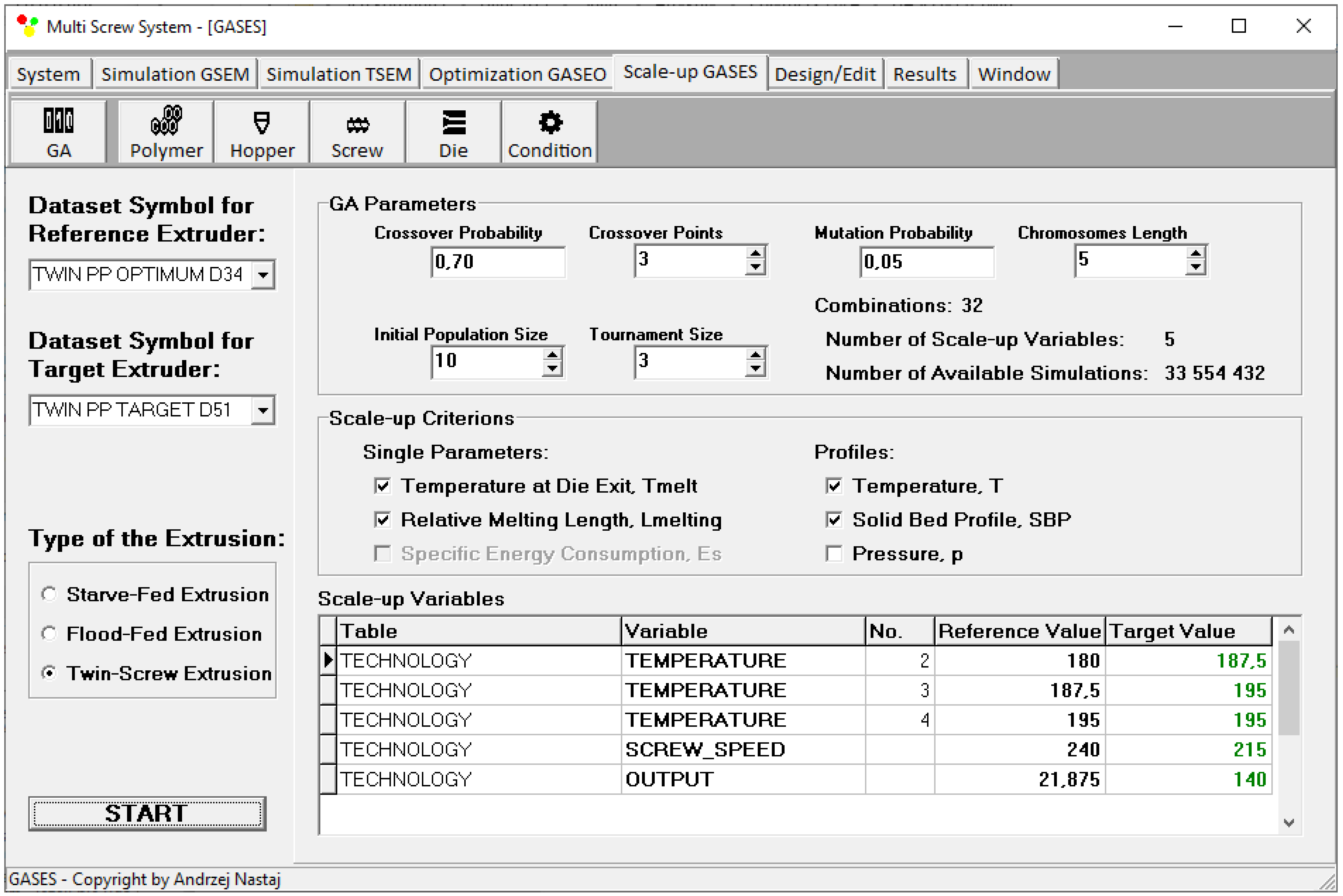The height and width of the screenshot is (896, 1343).
Task: Click the Condition gear icon
Action: (549, 132)
